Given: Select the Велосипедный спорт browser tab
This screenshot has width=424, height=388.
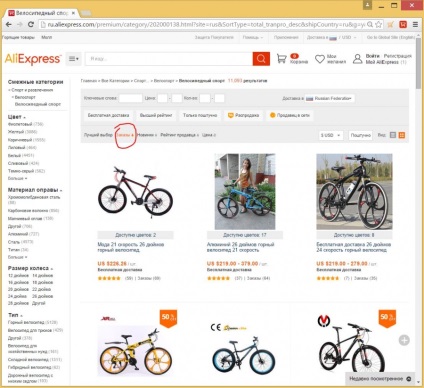Looking at the screenshot, I should click(42, 13).
